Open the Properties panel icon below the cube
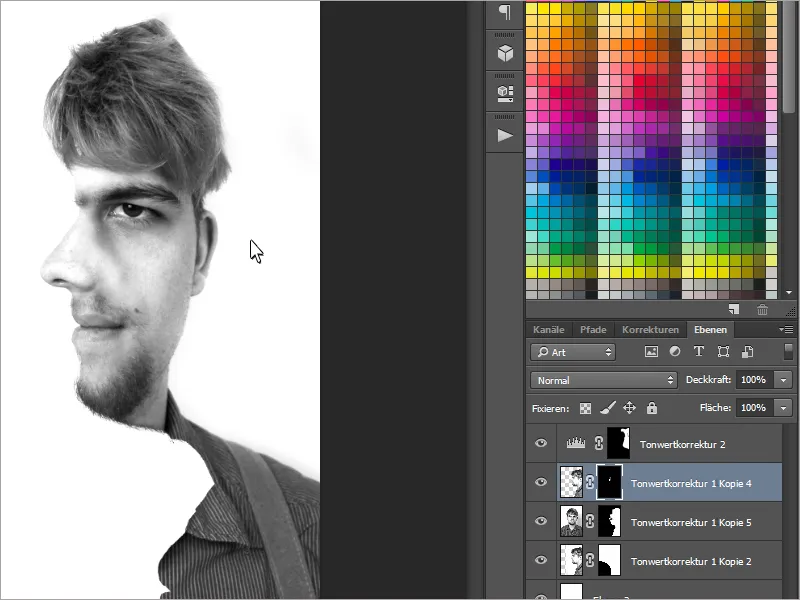Screen dimensions: 800x600 point(505,94)
